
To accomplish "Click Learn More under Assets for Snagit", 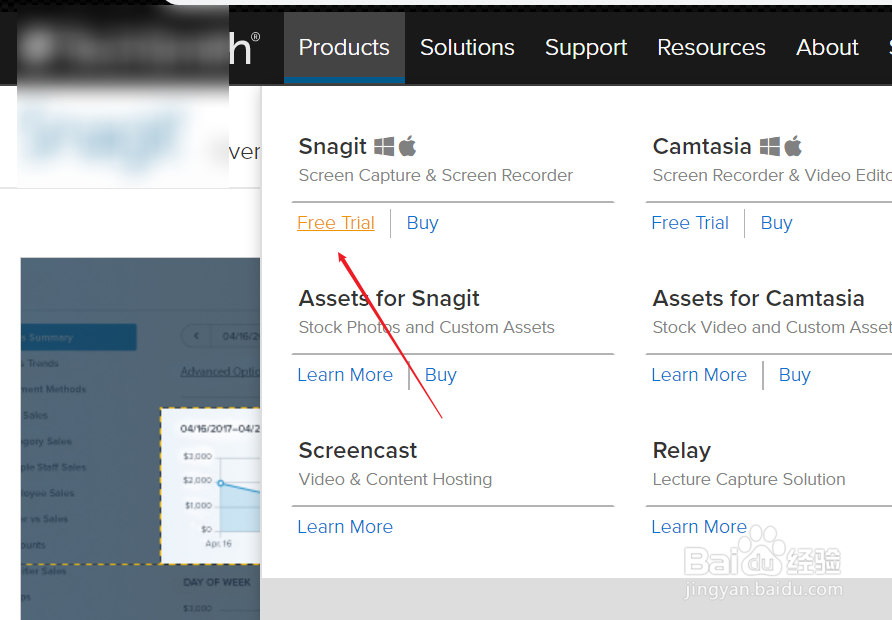I will pyautogui.click(x=345, y=375).
